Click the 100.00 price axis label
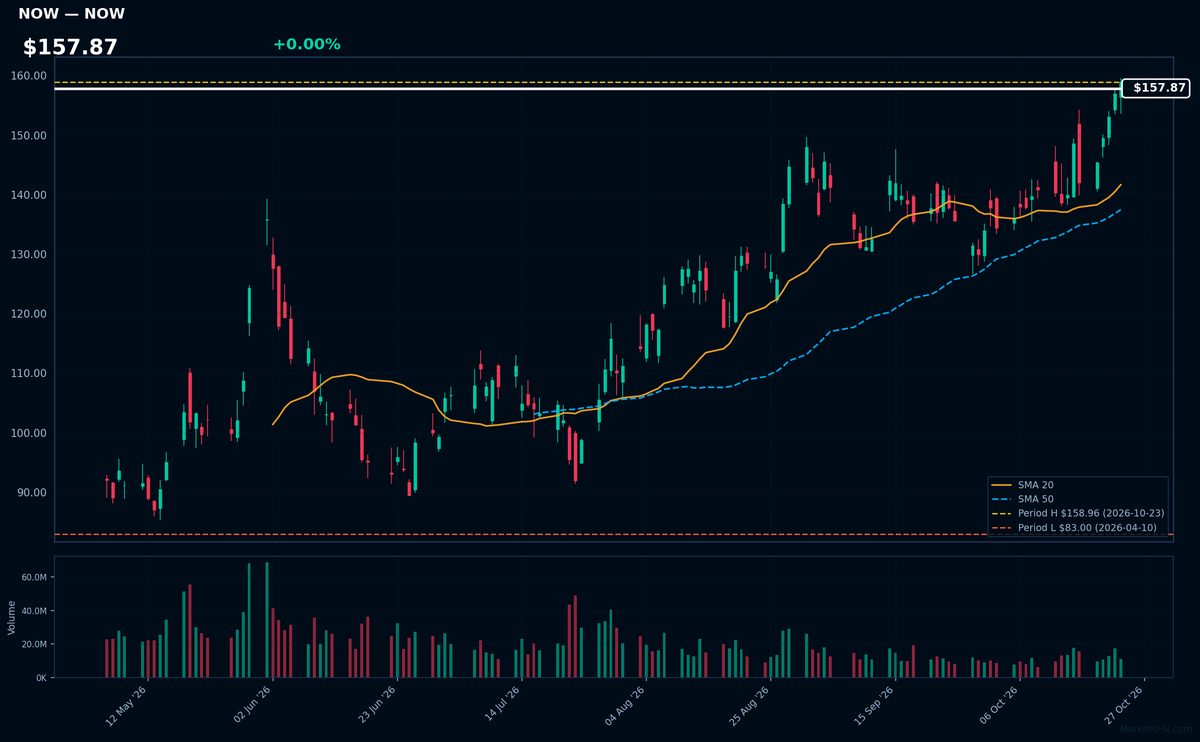This screenshot has height=742, width=1200. tap(29, 433)
